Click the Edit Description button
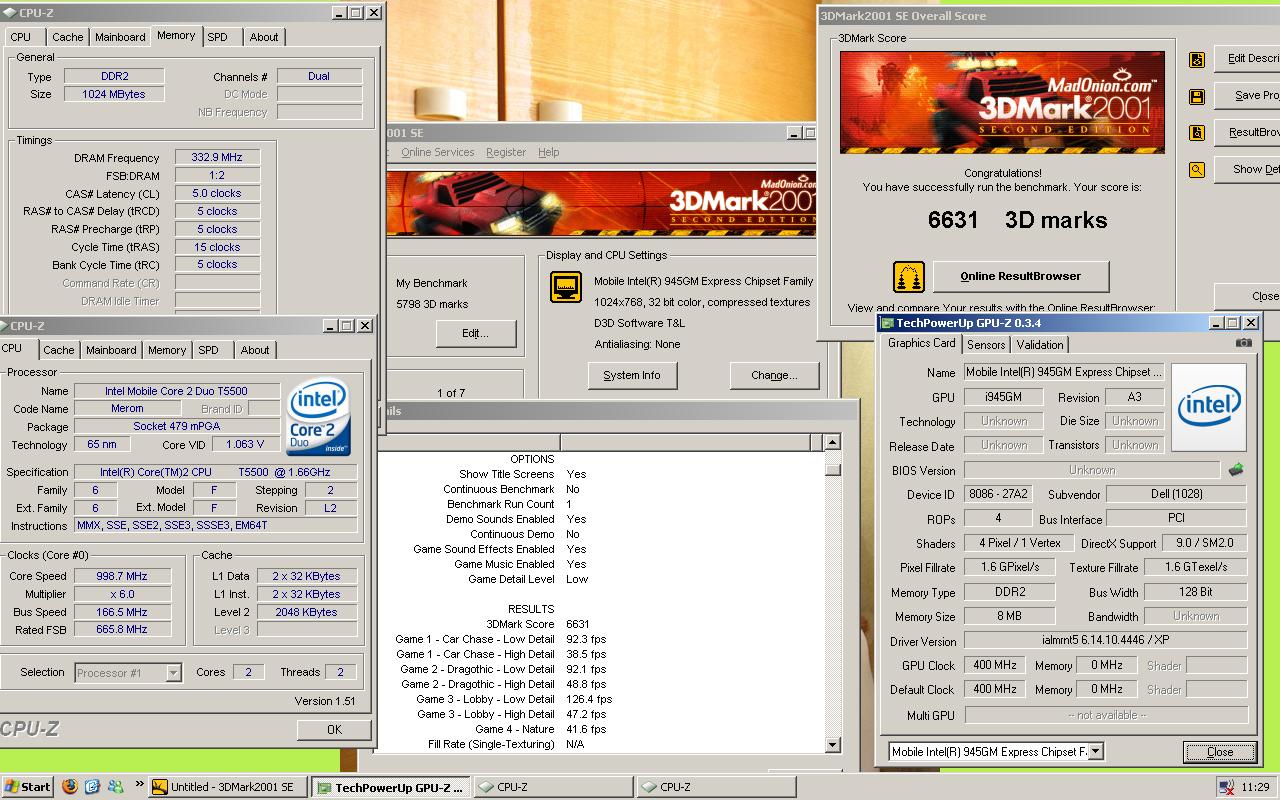The width and height of the screenshot is (1280, 800). point(1247,58)
